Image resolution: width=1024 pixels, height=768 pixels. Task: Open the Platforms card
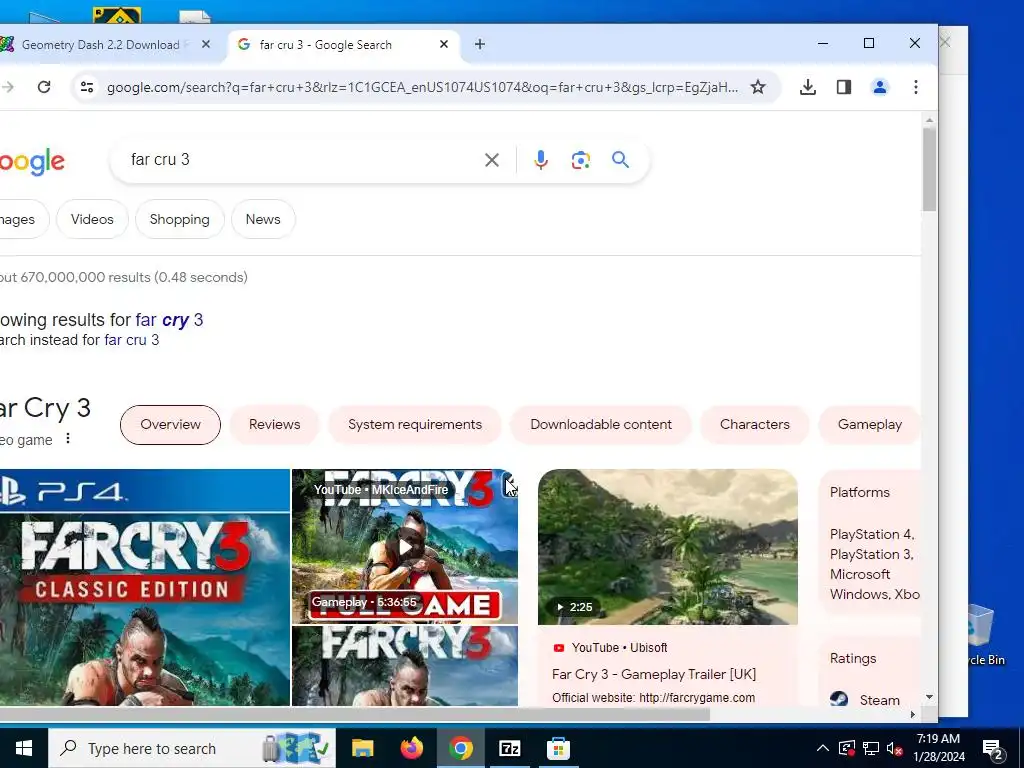869,542
